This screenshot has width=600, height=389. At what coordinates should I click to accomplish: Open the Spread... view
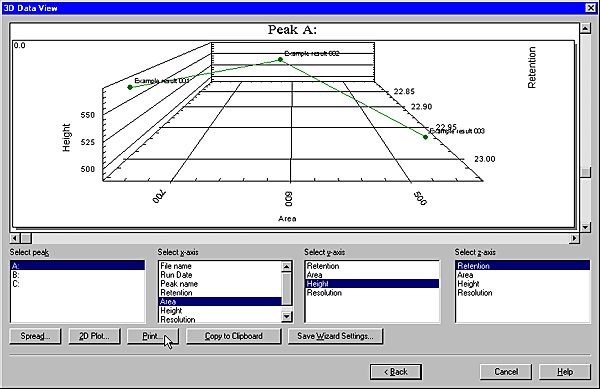[35, 336]
